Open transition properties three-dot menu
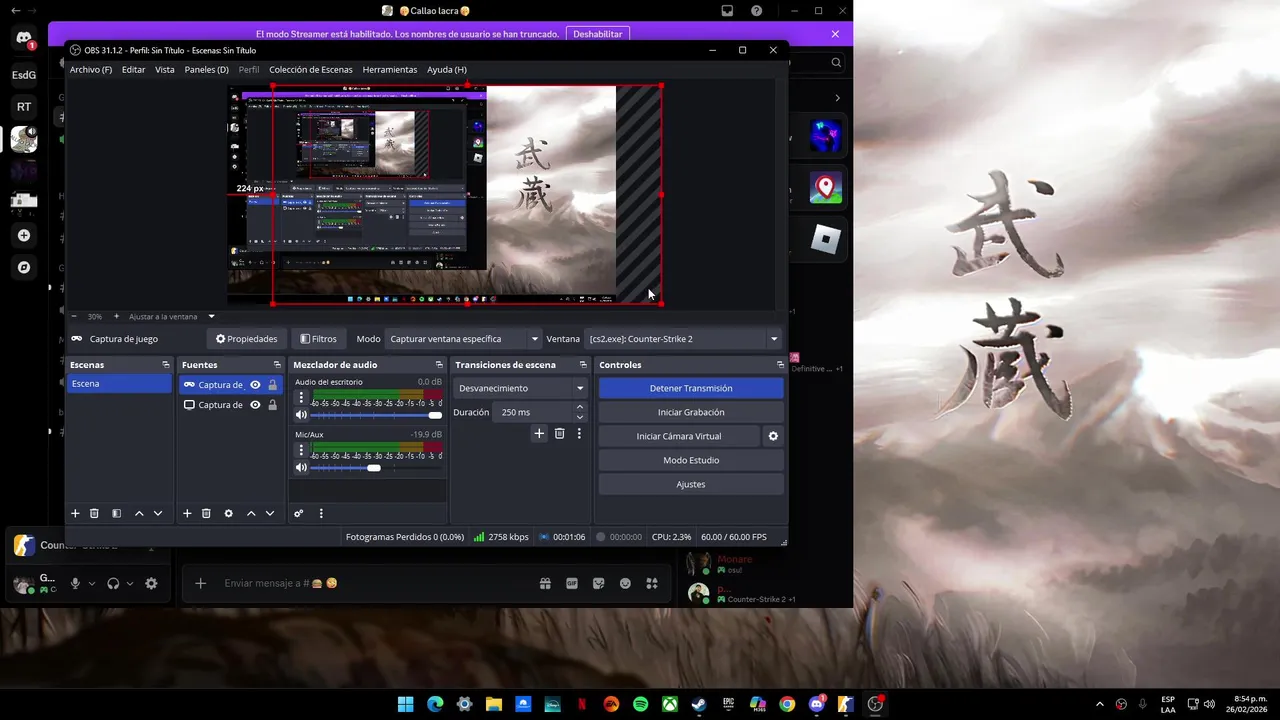 coord(579,433)
